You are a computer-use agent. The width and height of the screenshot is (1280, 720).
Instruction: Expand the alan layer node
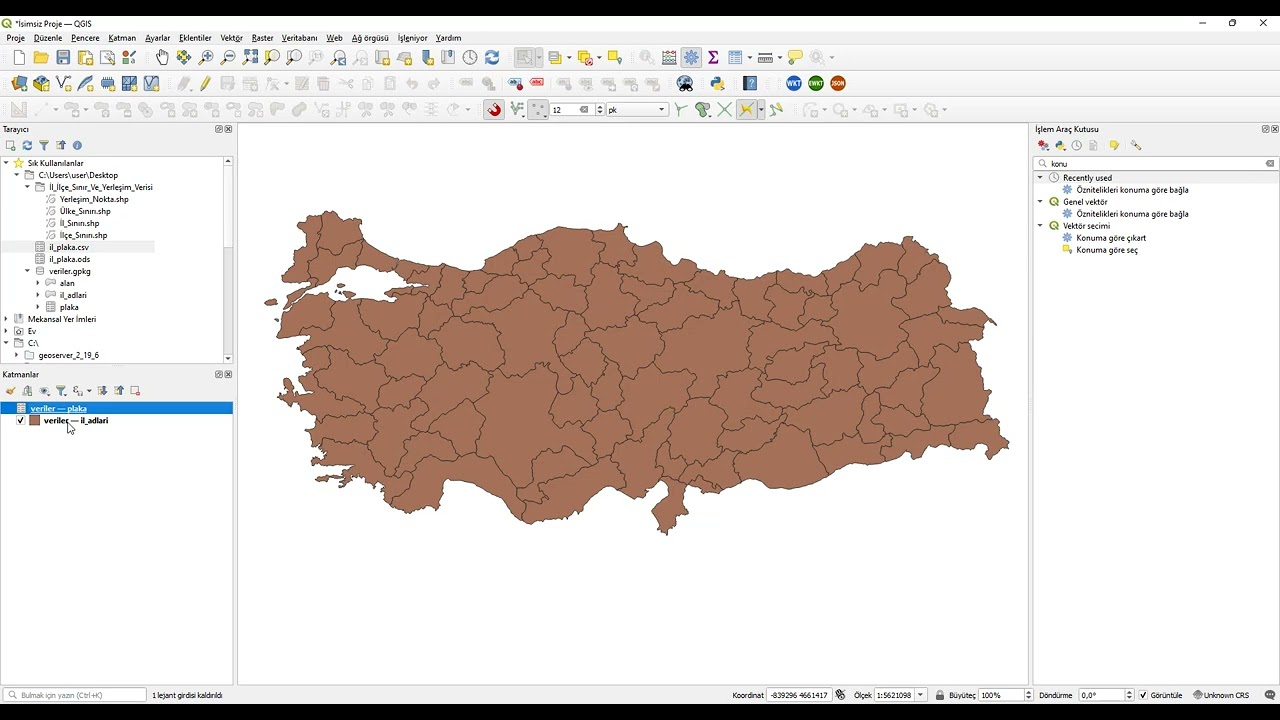[x=38, y=283]
